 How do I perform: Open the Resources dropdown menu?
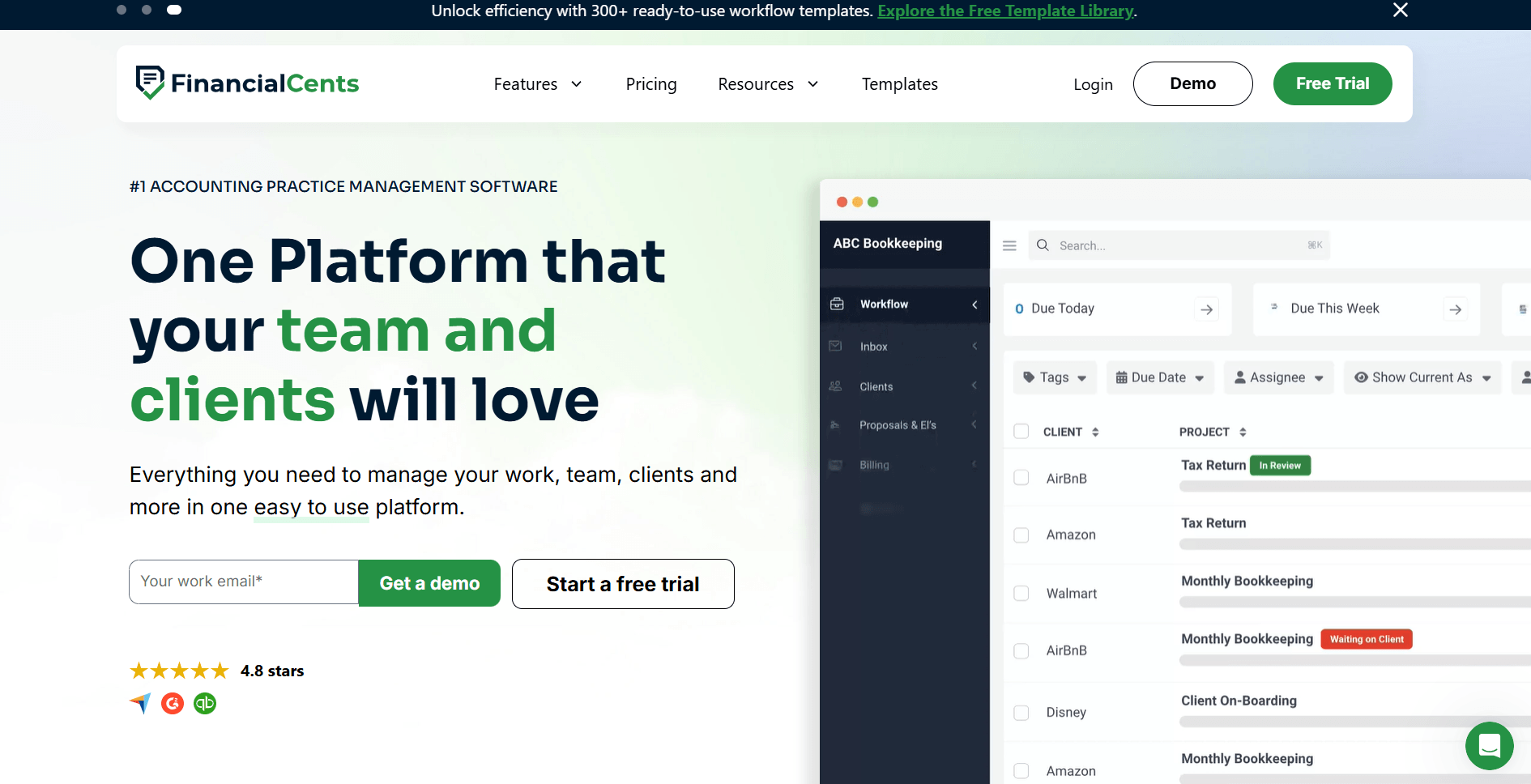click(768, 84)
